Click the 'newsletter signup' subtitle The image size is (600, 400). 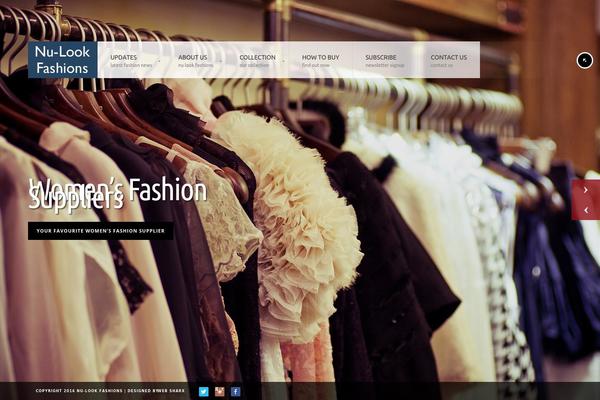pos(385,65)
